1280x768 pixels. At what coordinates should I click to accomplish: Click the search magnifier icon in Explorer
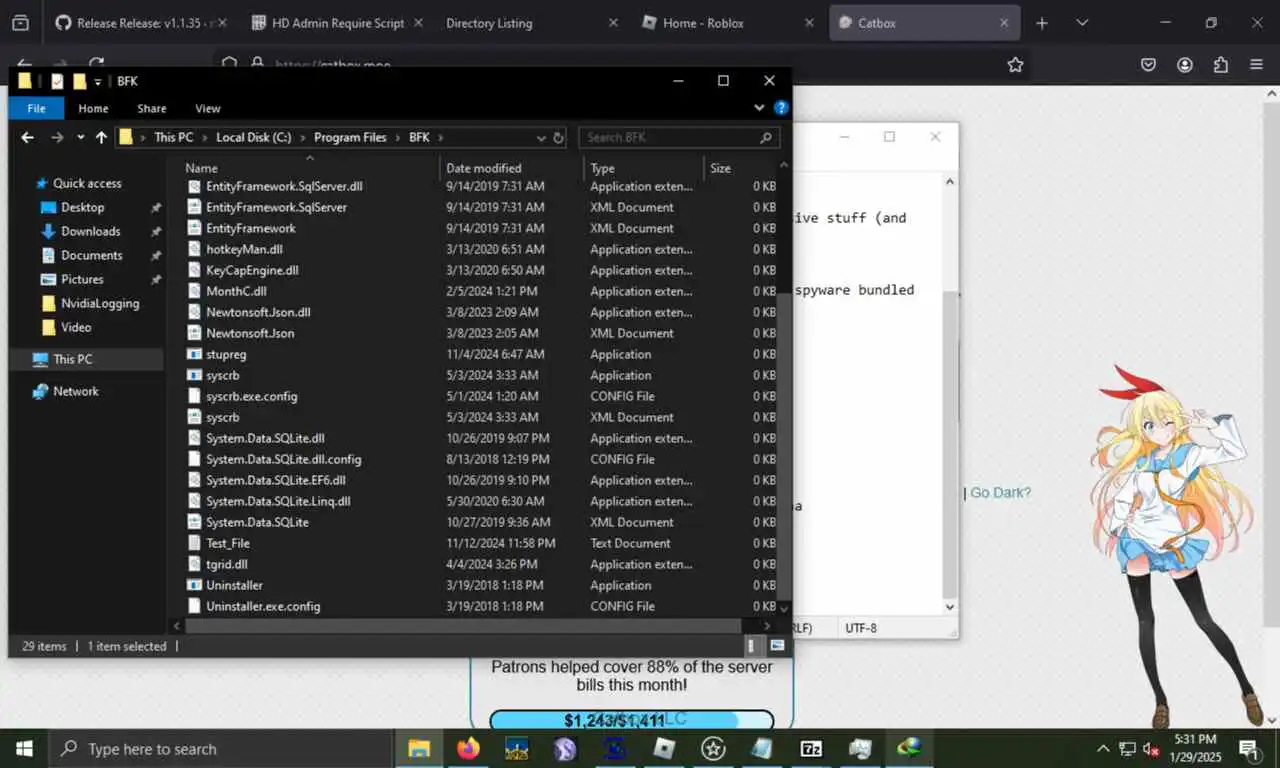pos(767,138)
